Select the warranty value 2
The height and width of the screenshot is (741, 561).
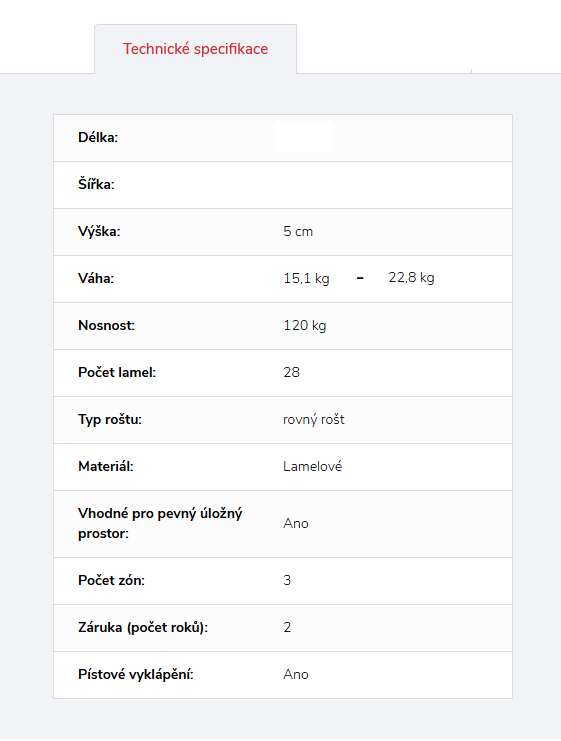click(x=287, y=628)
